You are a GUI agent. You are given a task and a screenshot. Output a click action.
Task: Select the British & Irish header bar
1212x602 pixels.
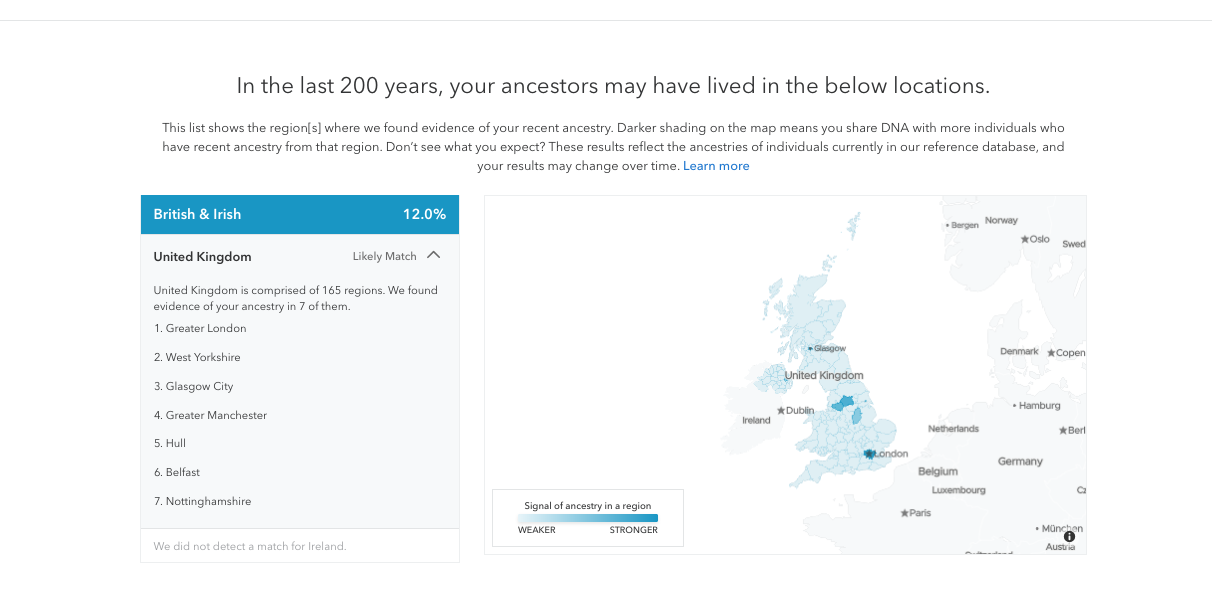[x=300, y=214]
